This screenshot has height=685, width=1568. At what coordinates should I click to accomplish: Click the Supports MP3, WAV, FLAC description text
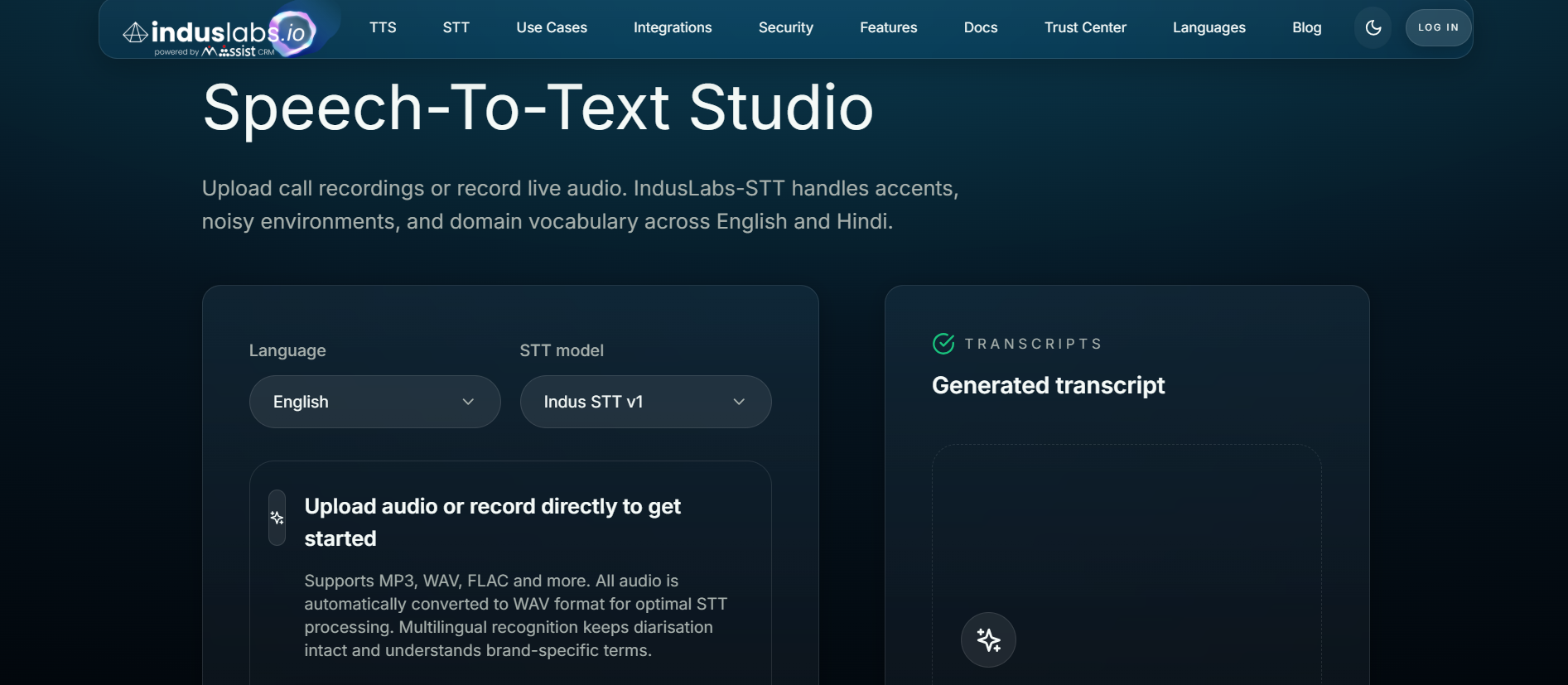(515, 615)
